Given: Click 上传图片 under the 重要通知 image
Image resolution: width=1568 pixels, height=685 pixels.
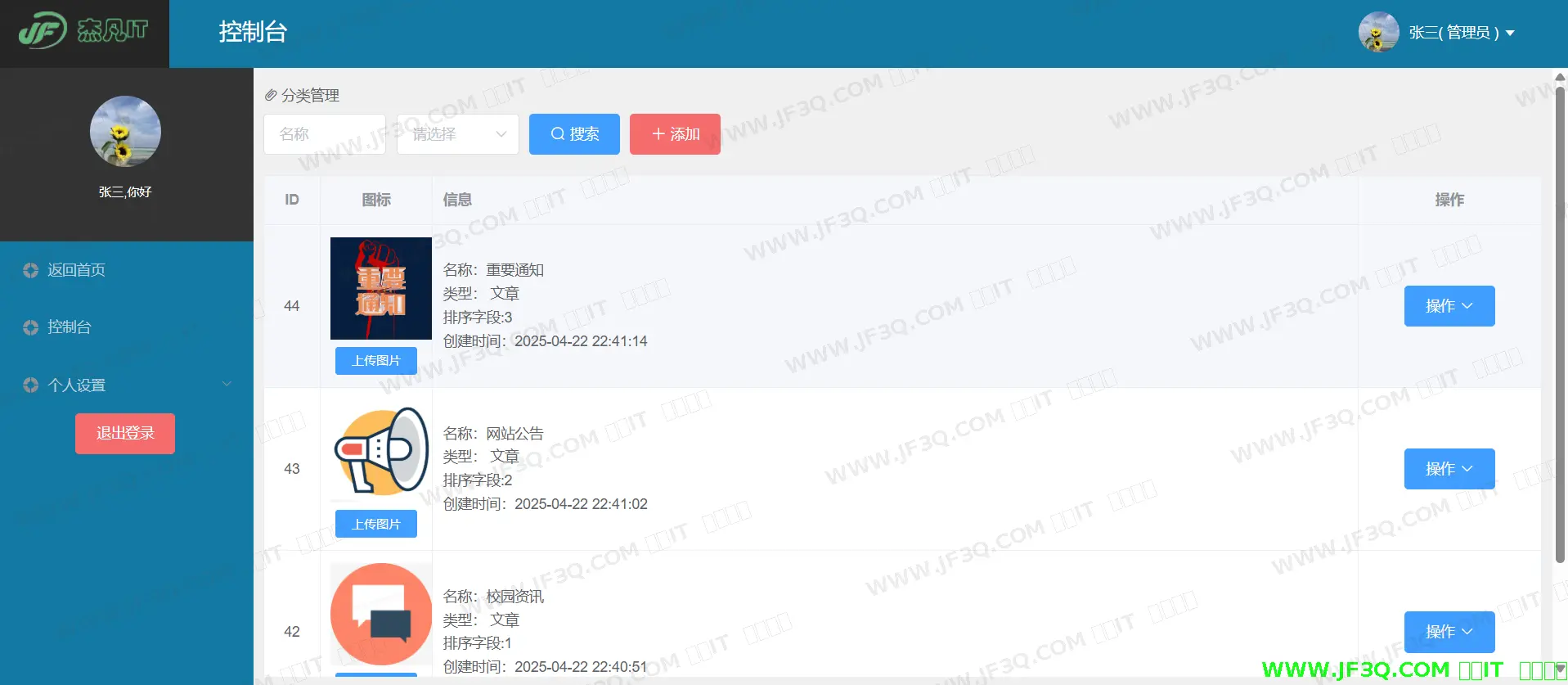Looking at the screenshot, I should click(375, 361).
